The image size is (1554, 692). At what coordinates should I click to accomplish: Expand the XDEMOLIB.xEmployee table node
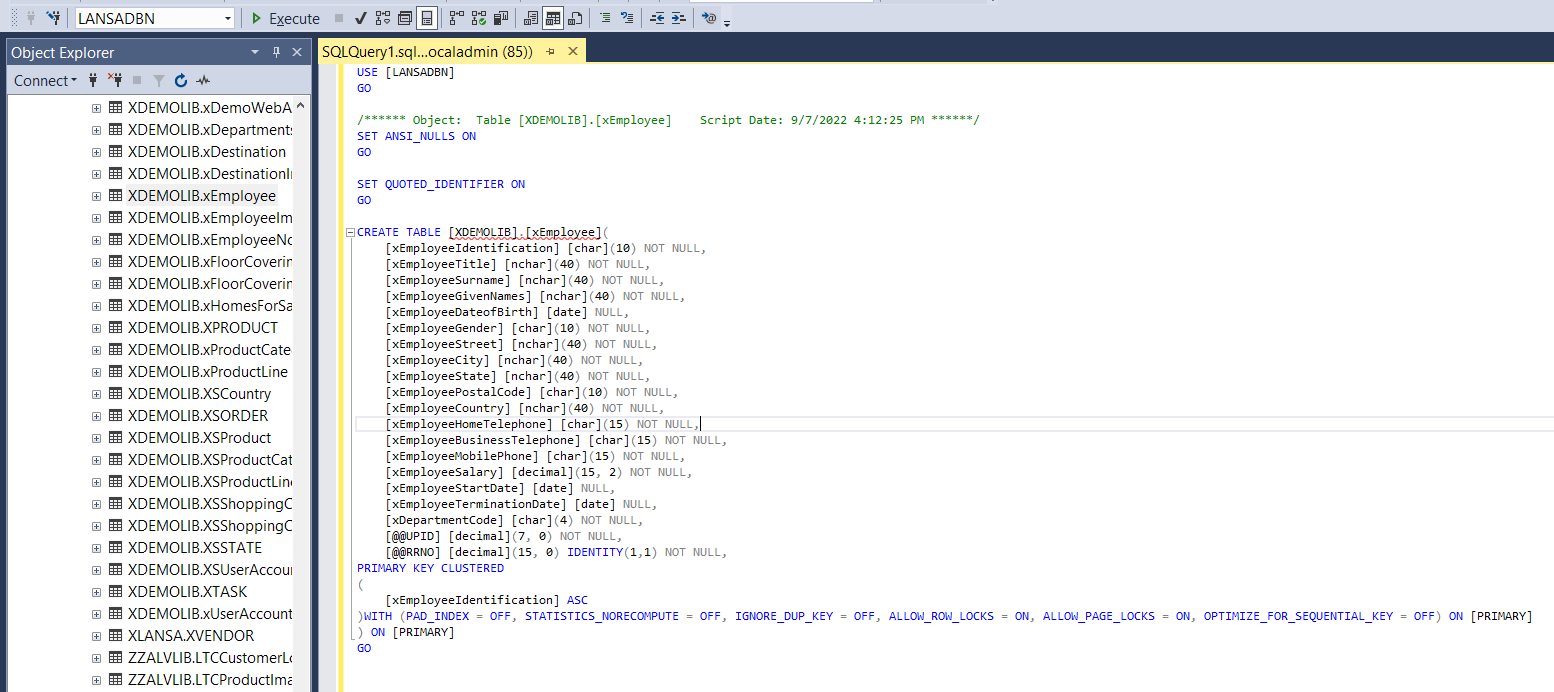95,195
